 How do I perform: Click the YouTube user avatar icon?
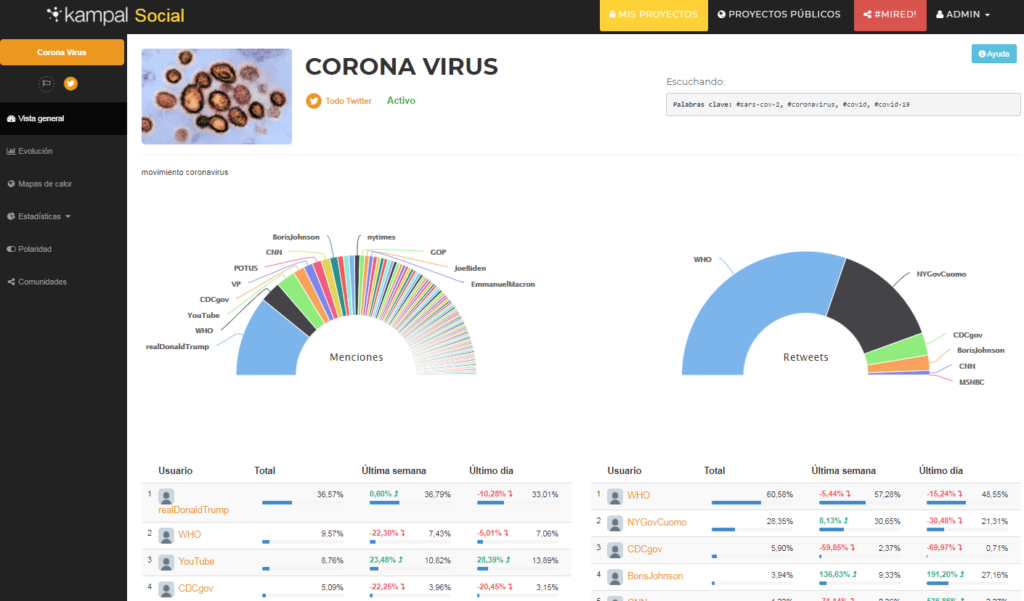pyautogui.click(x=166, y=562)
